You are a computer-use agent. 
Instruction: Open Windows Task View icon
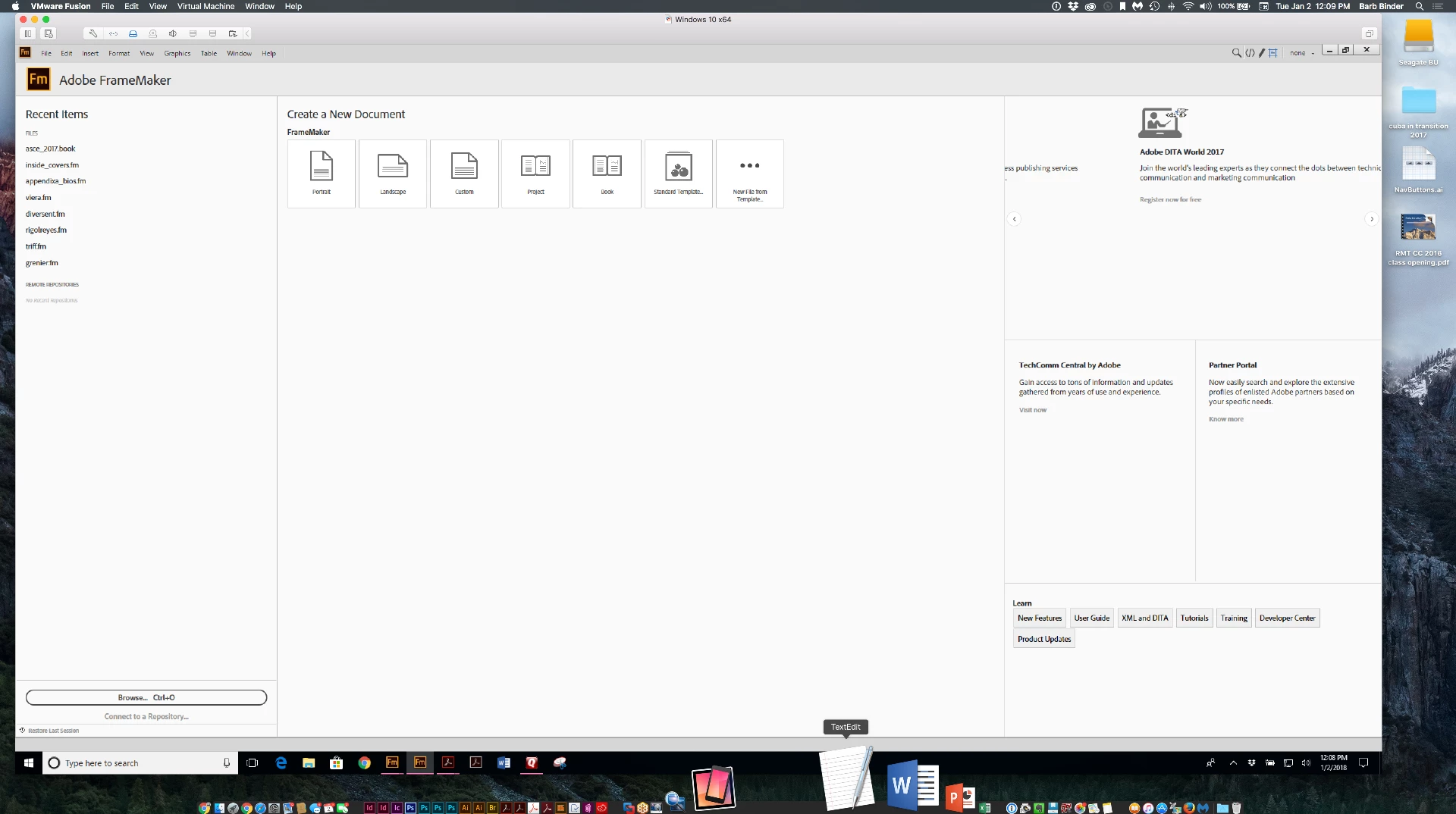coord(253,763)
